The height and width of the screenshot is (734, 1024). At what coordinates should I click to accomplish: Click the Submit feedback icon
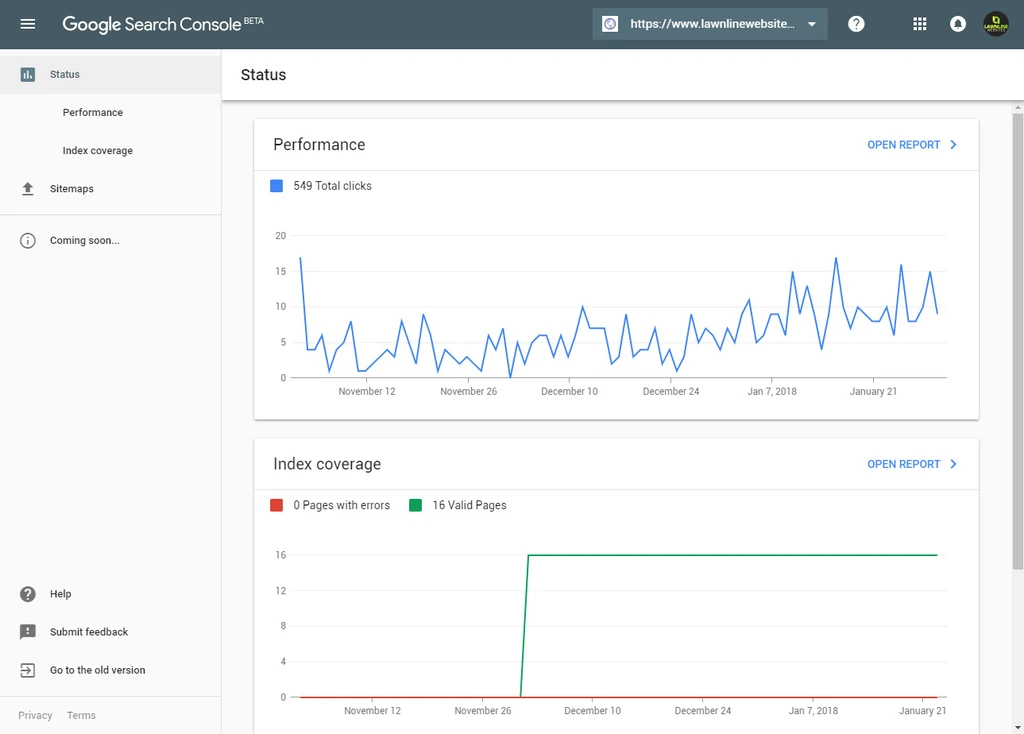[x=27, y=631]
